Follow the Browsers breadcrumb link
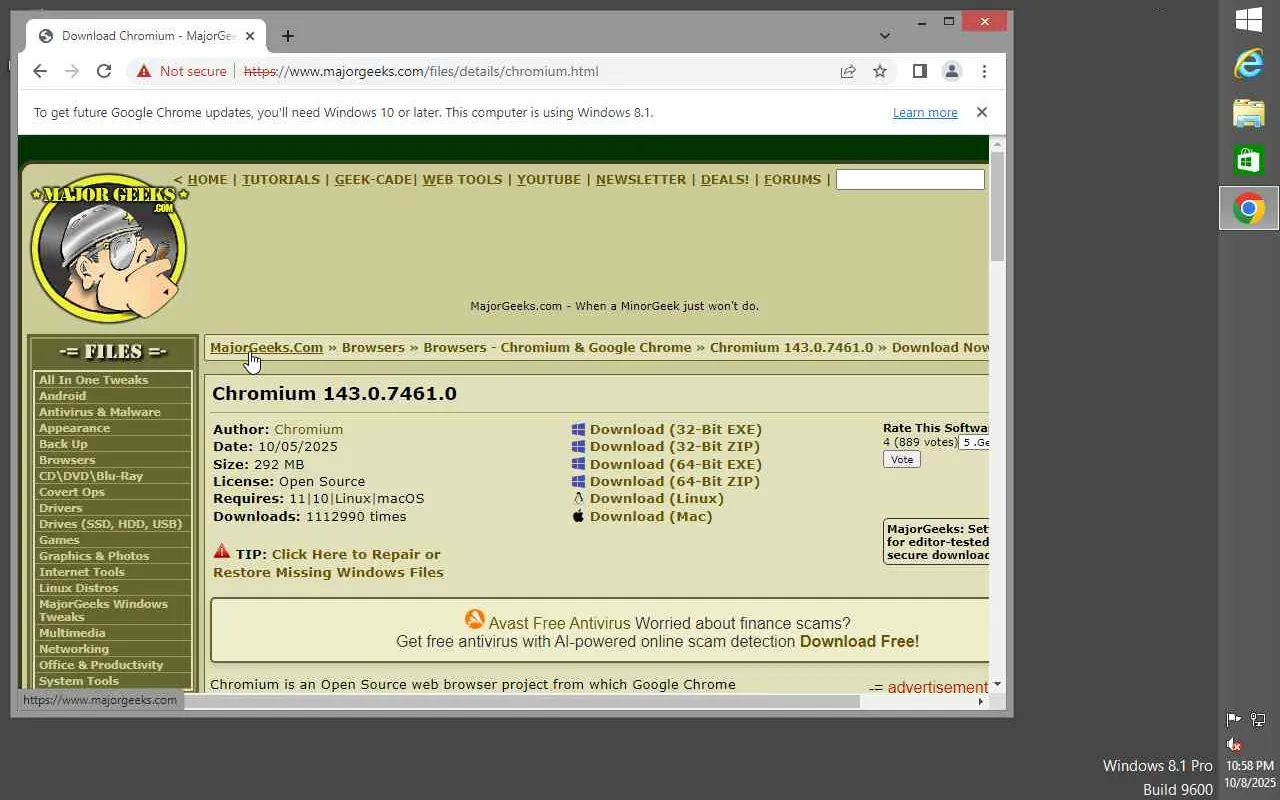 click(x=373, y=348)
